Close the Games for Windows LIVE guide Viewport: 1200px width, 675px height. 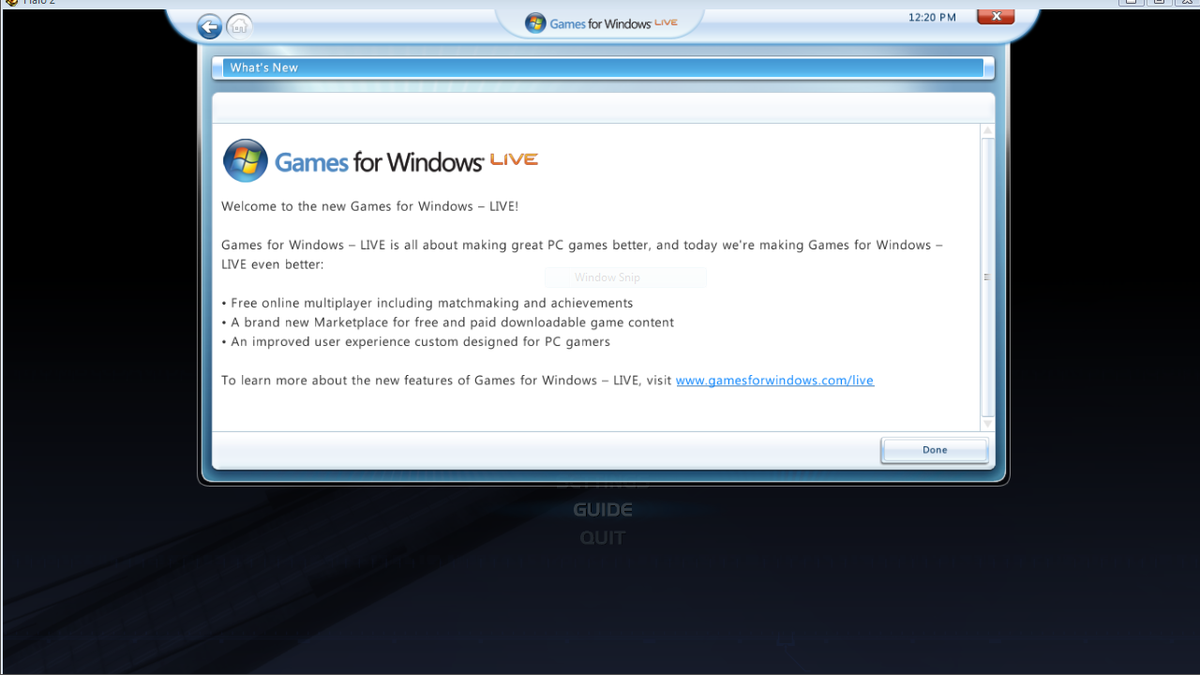tap(995, 17)
